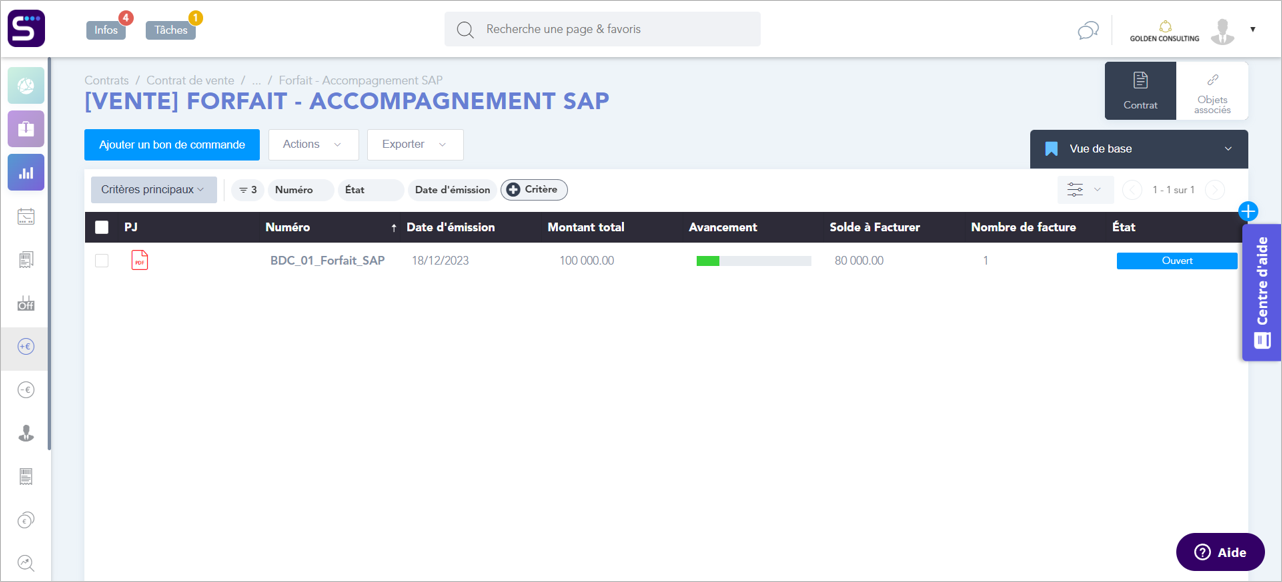Sort by the État column header

pyautogui.click(x=1124, y=227)
